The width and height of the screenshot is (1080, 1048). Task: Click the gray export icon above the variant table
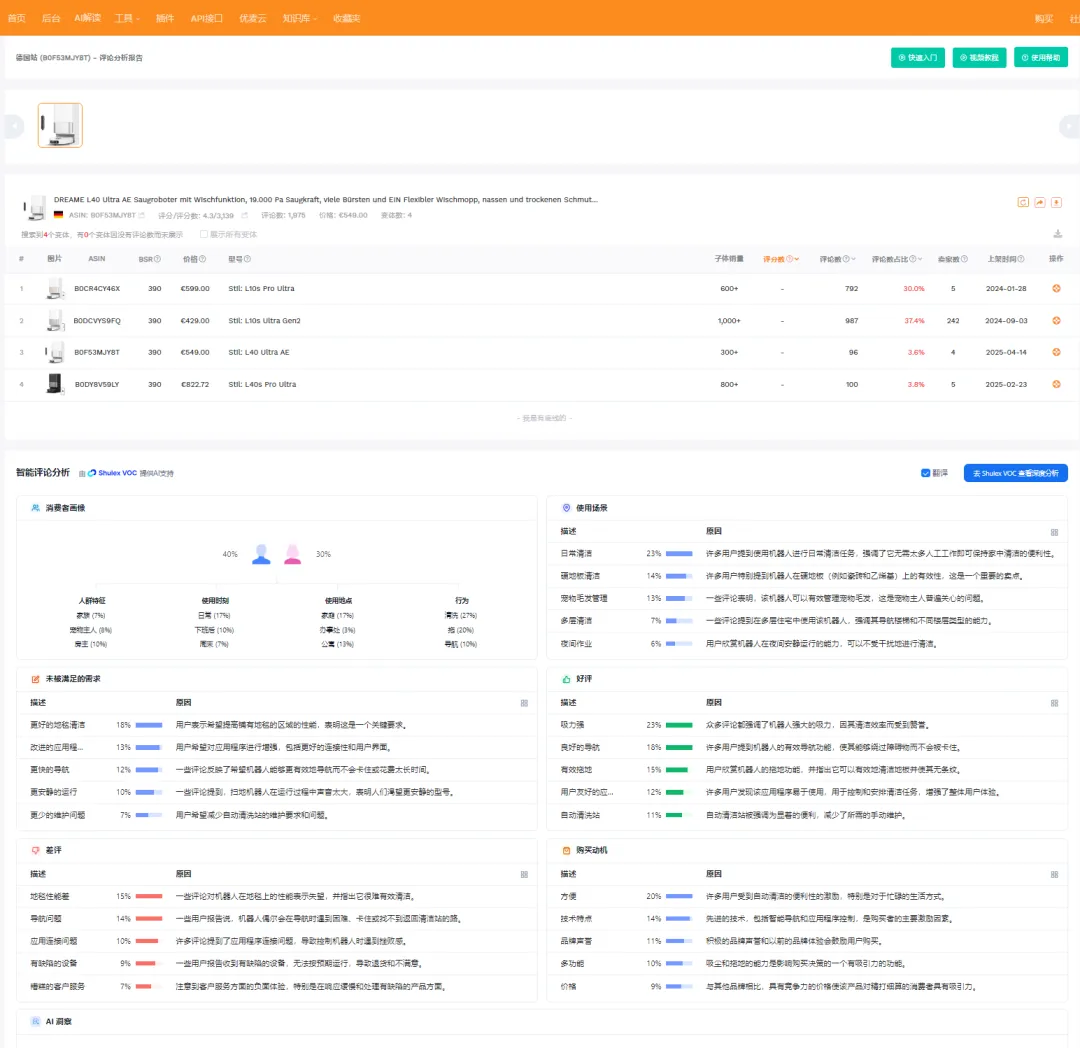[x=1057, y=234]
